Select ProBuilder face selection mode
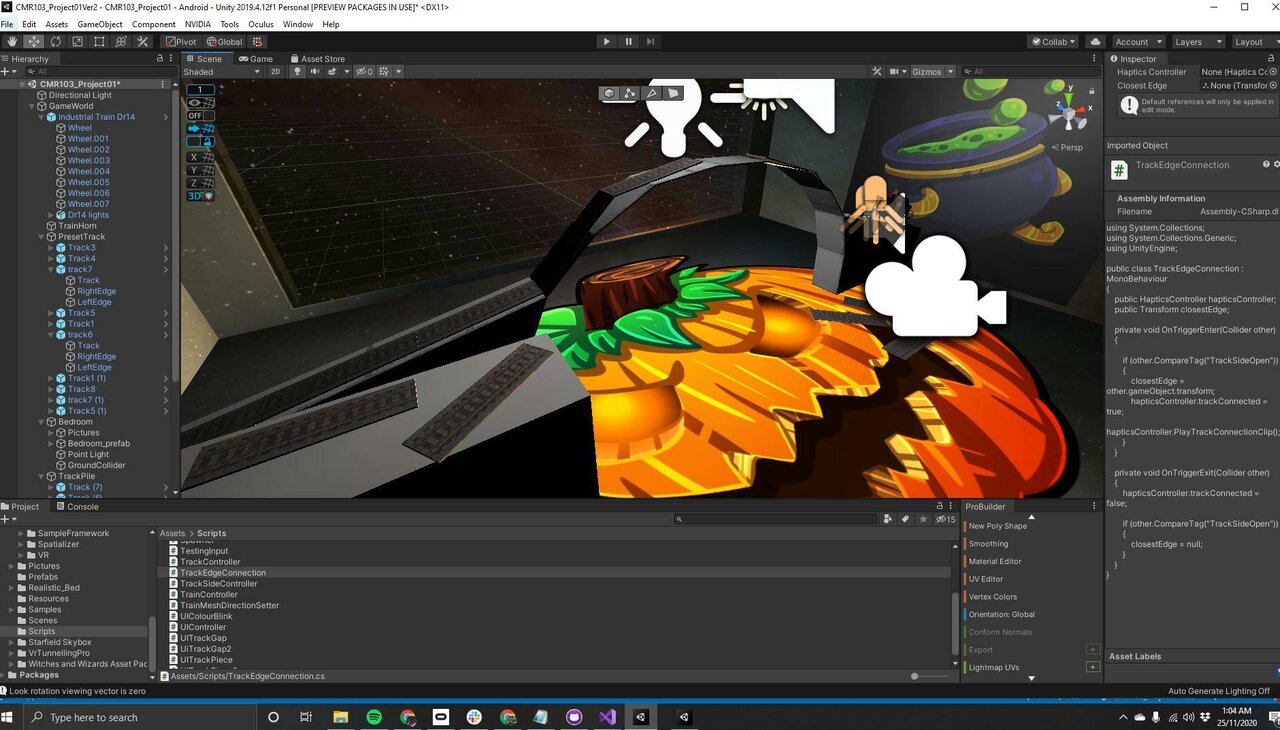The width and height of the screenshot is (1280, 730). tap(673, 93)
